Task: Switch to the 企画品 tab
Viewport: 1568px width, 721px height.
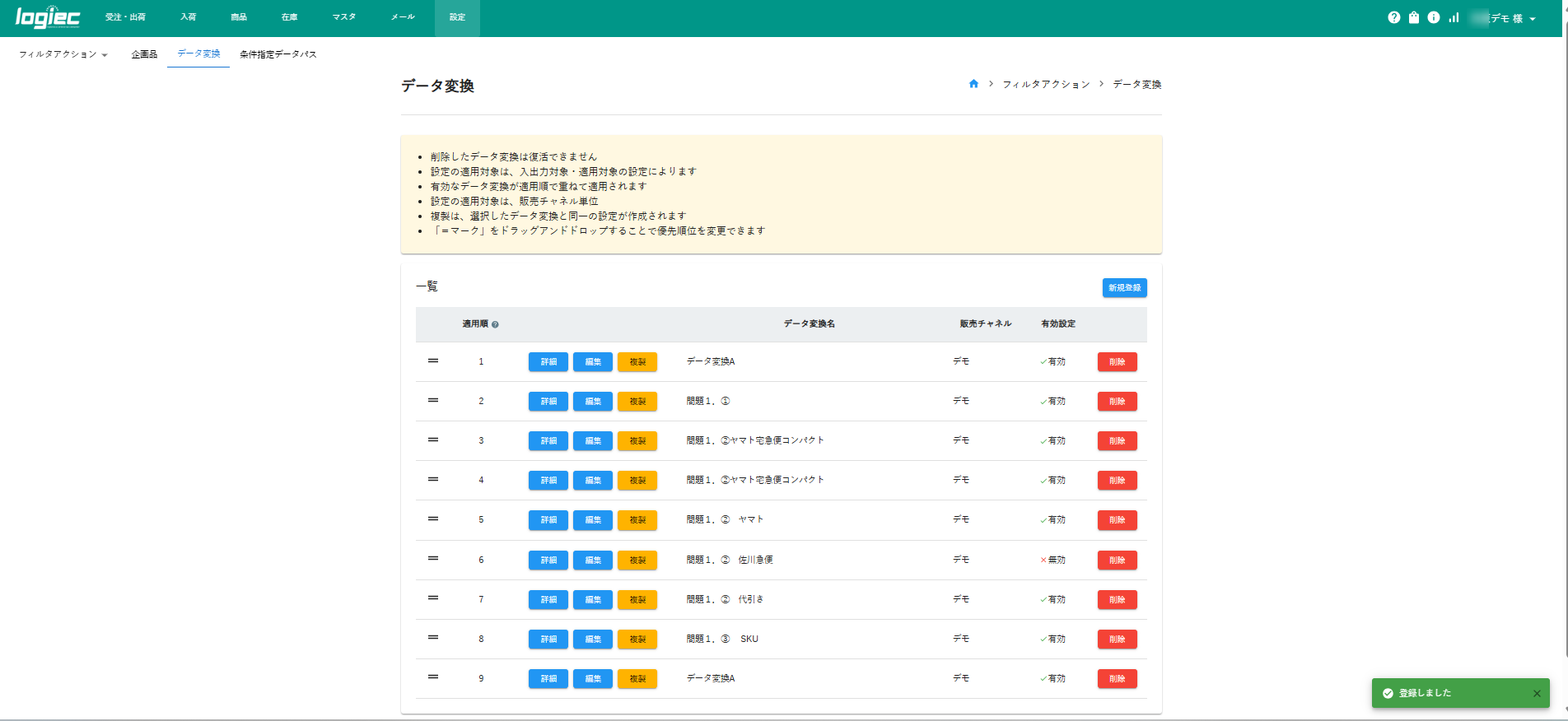Action: pyautogui.click(x=144, y=54)
